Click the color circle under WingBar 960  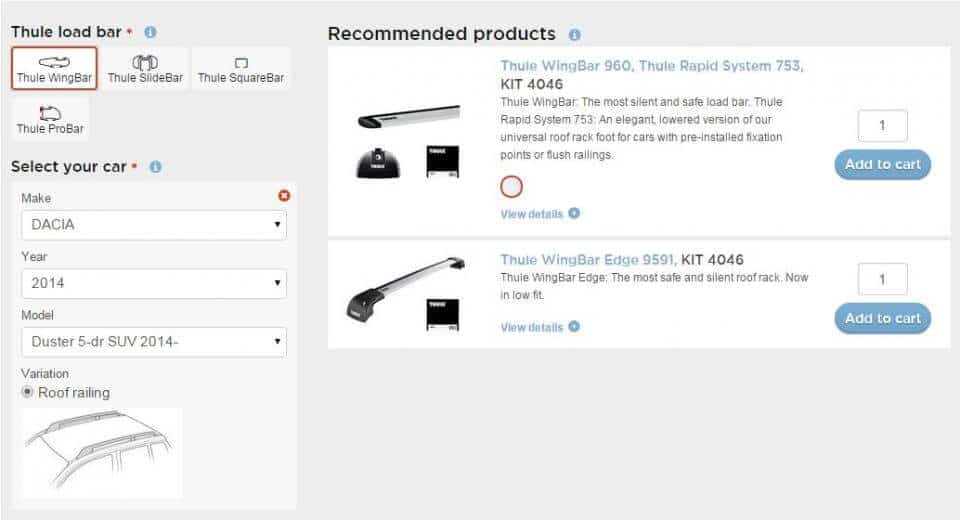[511, 186]
